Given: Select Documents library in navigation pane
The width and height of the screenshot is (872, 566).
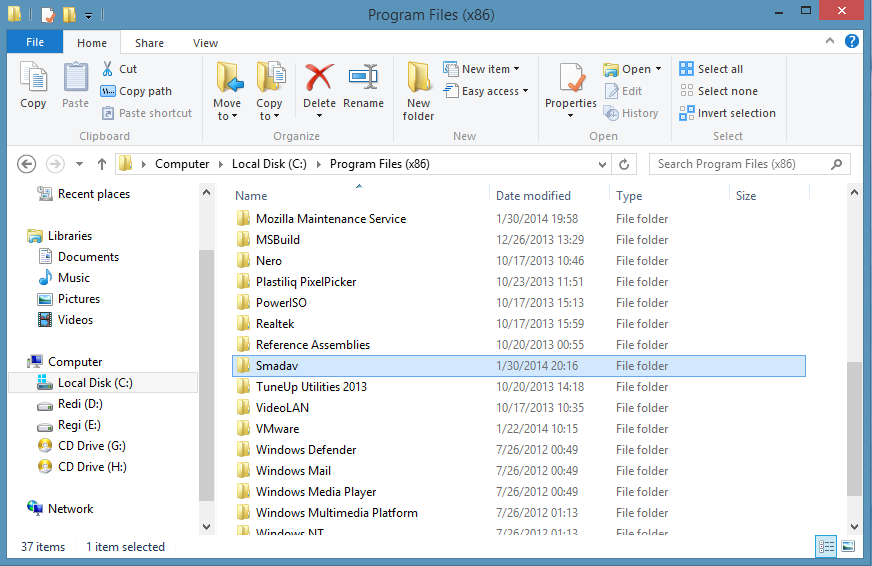Looking at the screenshot, I should pos(78,257).
